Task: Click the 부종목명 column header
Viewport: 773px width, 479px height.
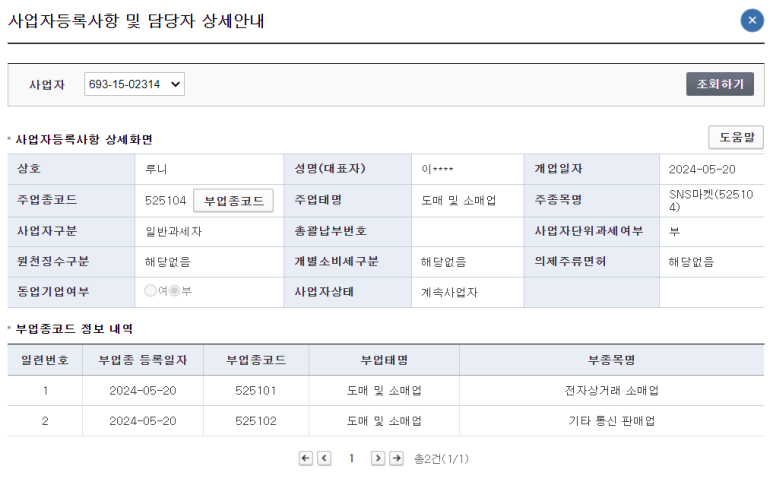Action: click(x=611, y=360)
